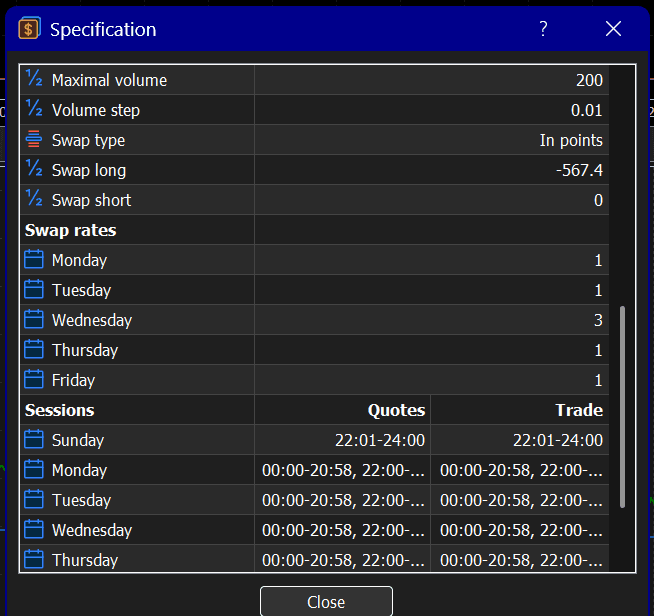654x616 pixels.
Task: Select the Volume step value 0.01
Action: click(x=587, y=110)
